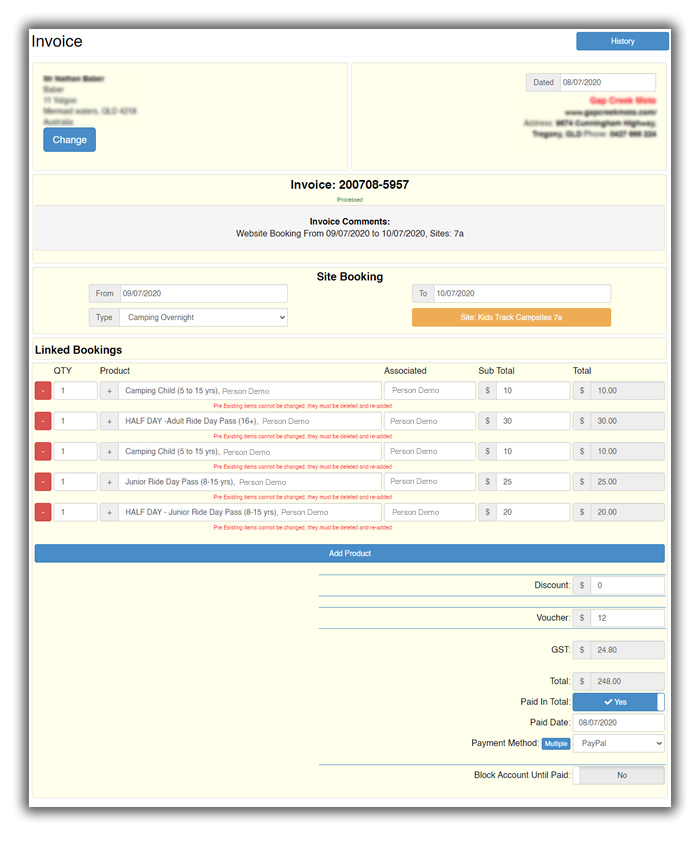This screenshot has height=844, width=700.
Task: Click product field HALF DAY -Adult Ride Day Pass
Action: (x=250, y=421)
